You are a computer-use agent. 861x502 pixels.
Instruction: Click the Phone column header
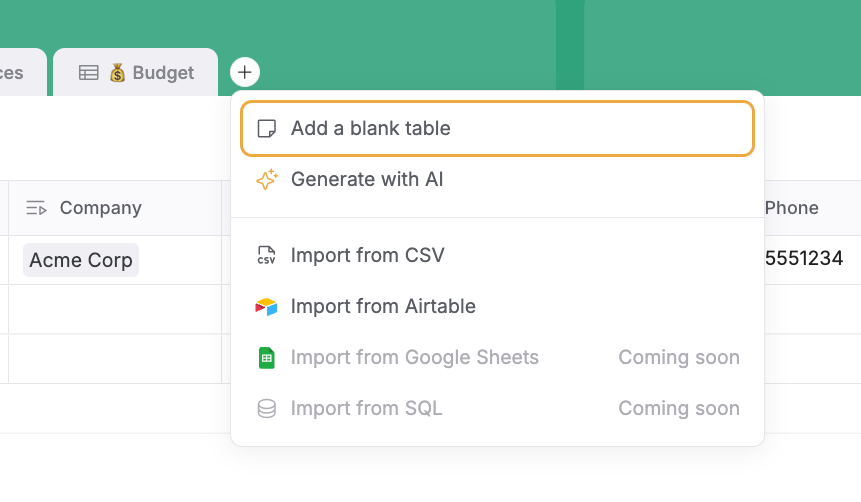tap(792, 208)
